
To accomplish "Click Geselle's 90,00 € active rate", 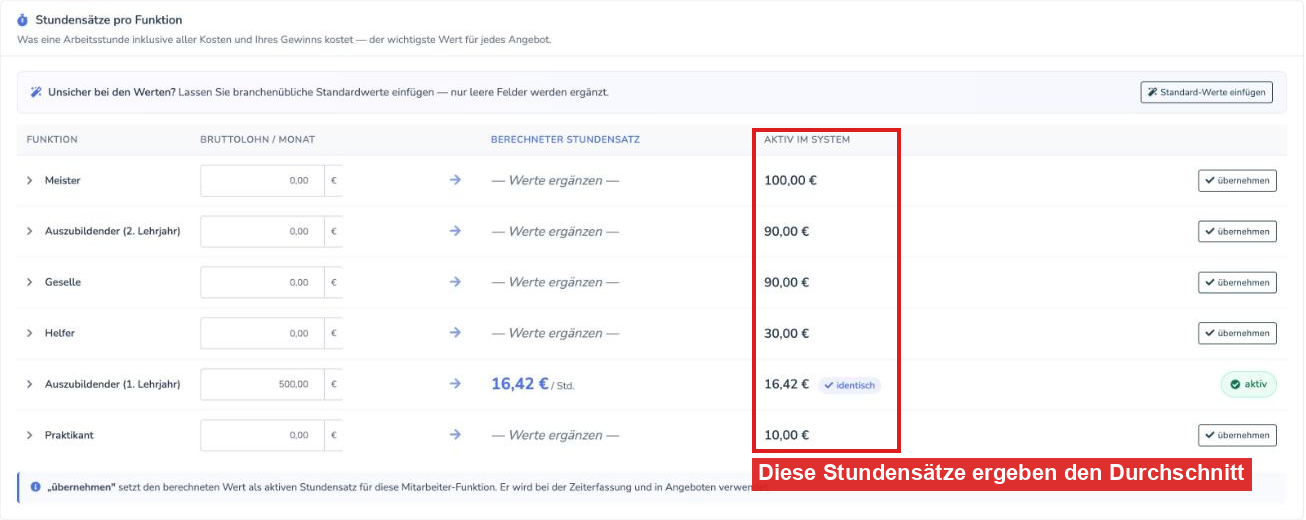I will pyautogui.click(x=787, y=282).
